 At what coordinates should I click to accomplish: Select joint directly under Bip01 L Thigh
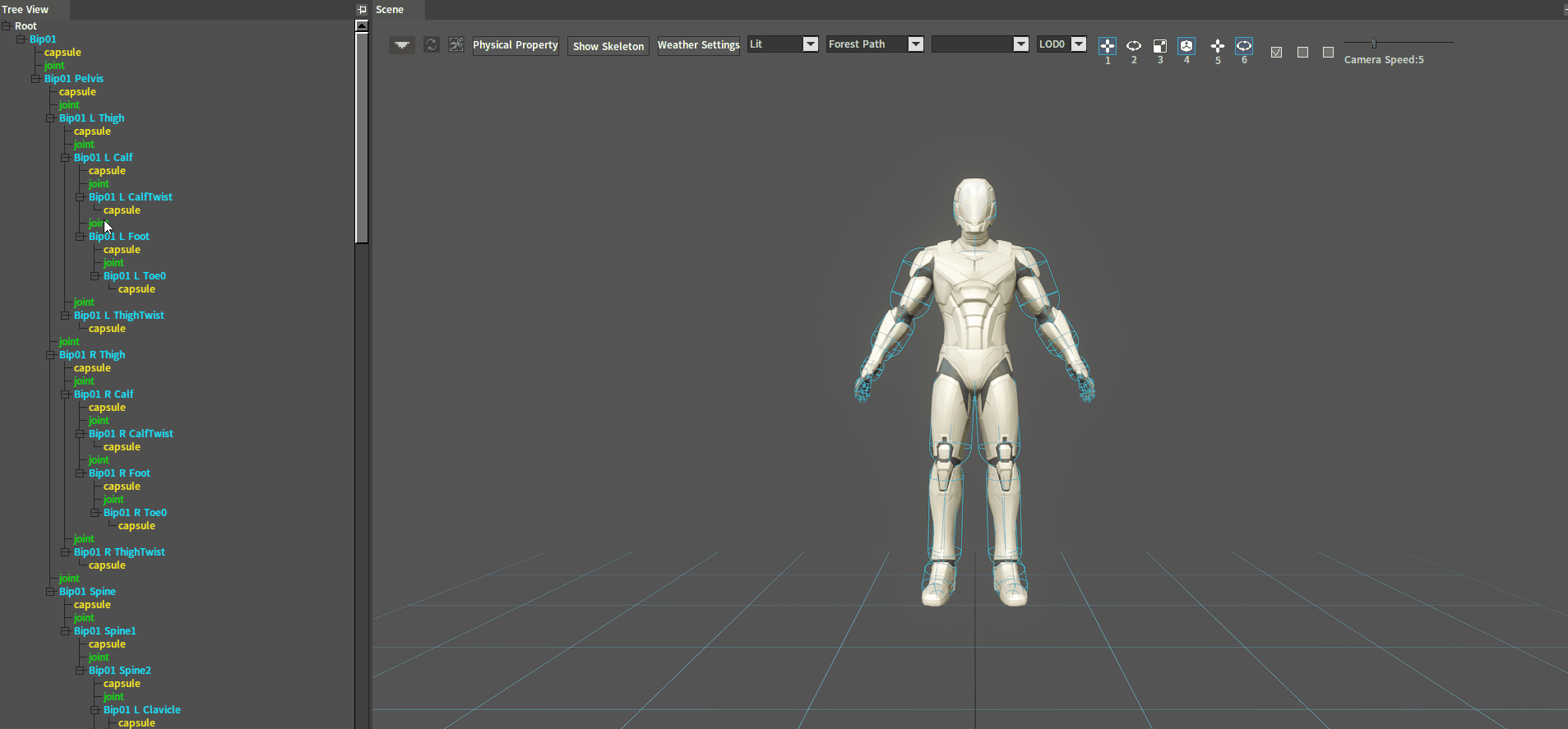pyautogui.click(x=84, y=145)
